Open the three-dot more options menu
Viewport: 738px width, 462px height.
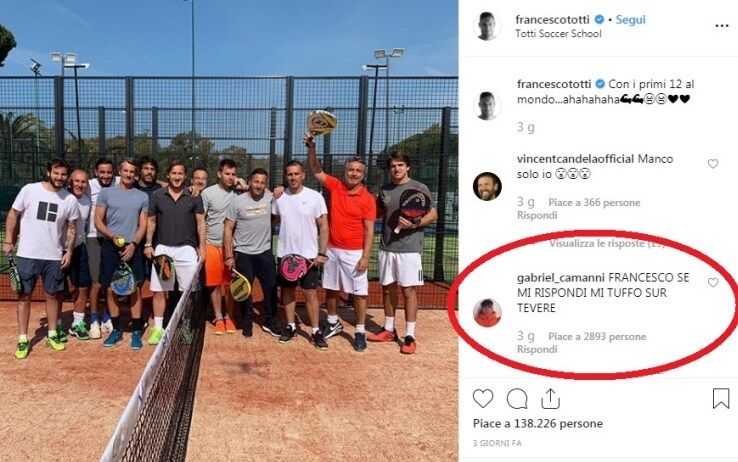pos(722,26)
